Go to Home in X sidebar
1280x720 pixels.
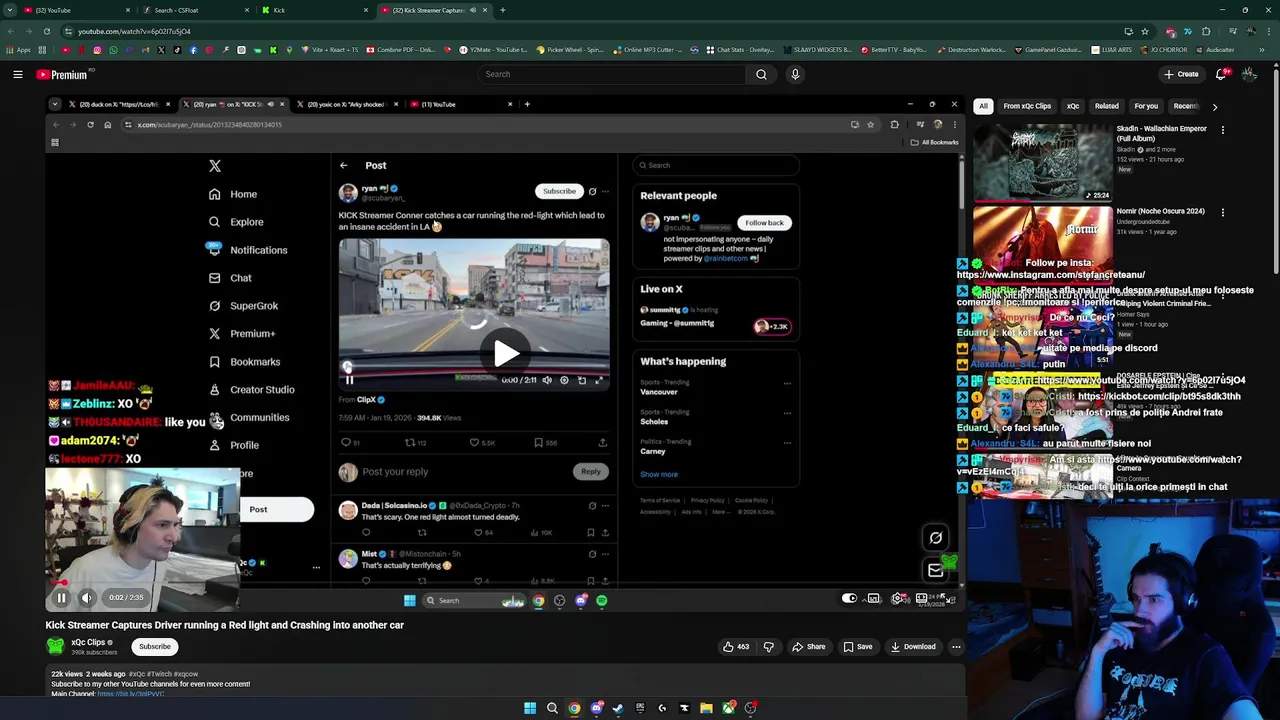[233, 194]
